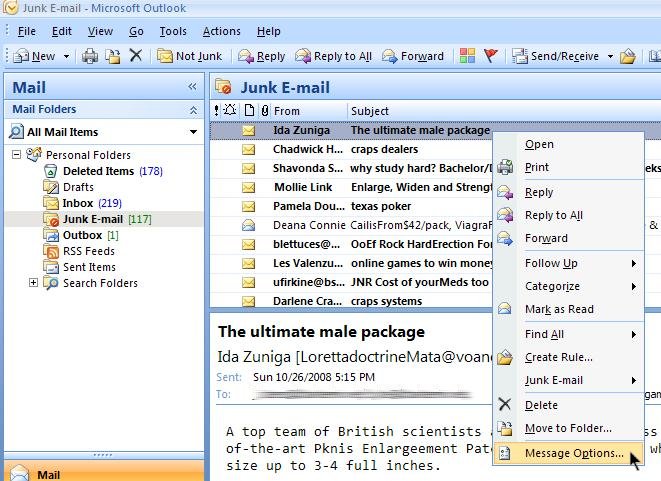Choose Mark as Read in context menu
The width and height of the screenshot is (661, 481).
(x=569, y=309)
